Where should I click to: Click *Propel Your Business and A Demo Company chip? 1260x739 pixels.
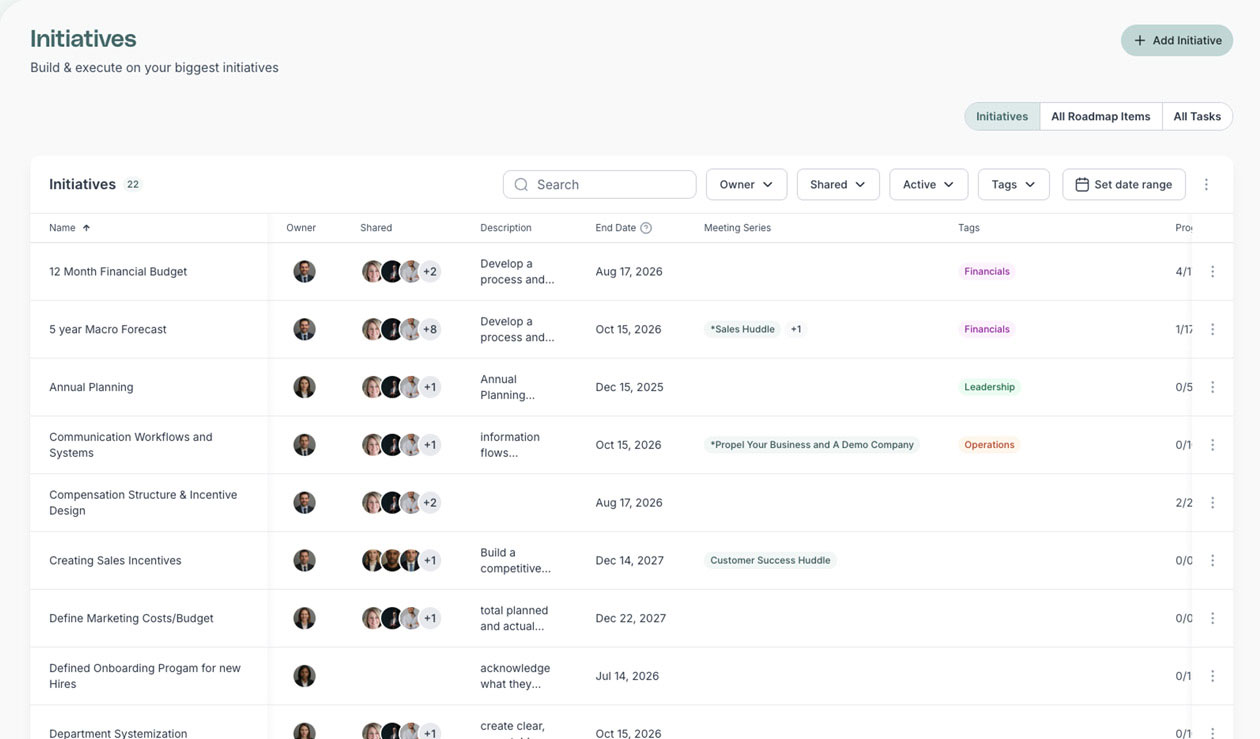812,445
